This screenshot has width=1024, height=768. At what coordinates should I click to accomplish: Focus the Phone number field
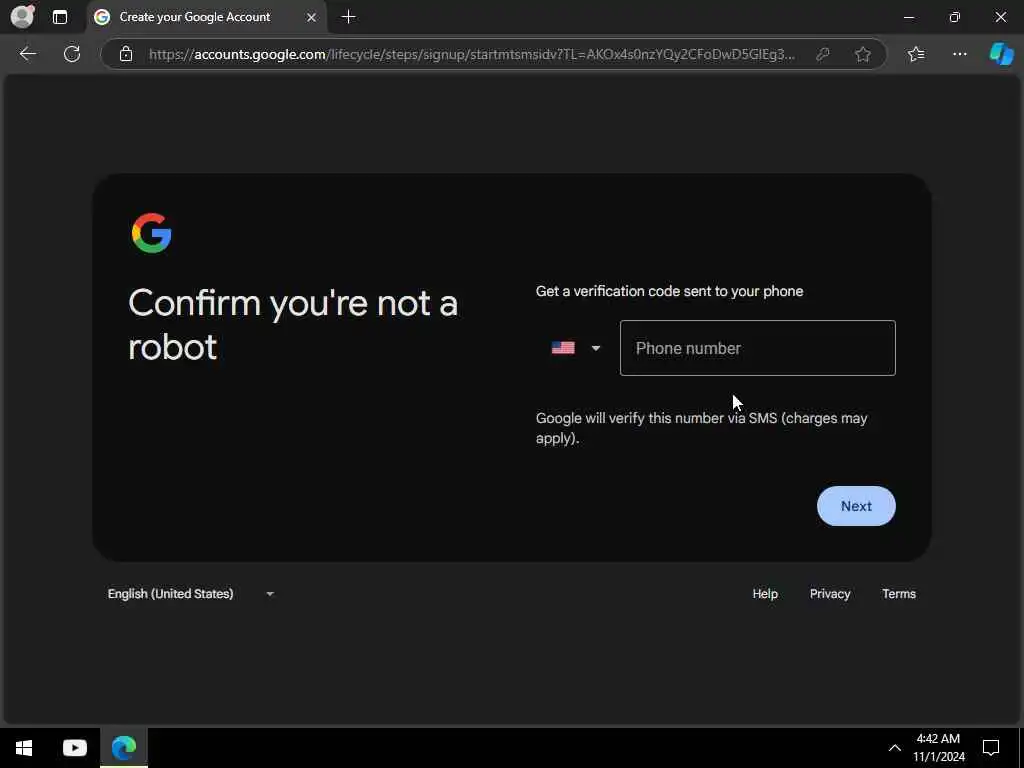click(x=758, y=348)
